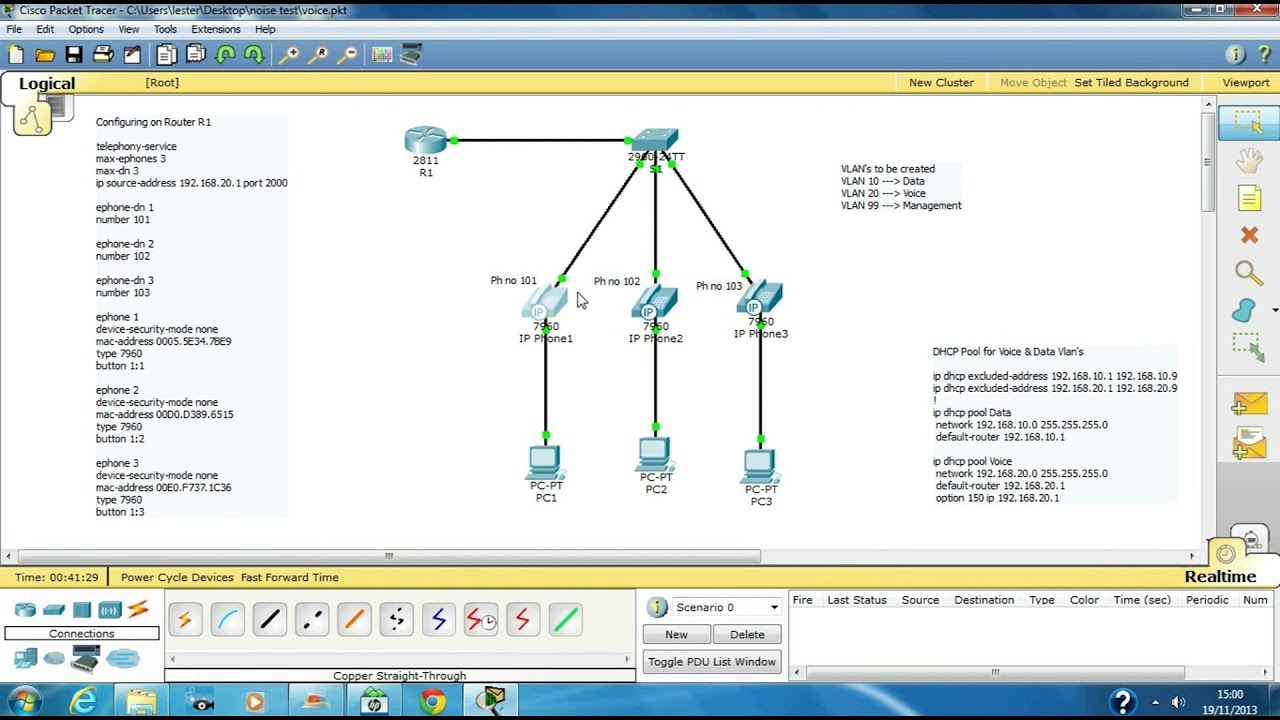Switch to the Realtime mode tab
This screenshot has width=1280, height=720.
click(1219, 577)
